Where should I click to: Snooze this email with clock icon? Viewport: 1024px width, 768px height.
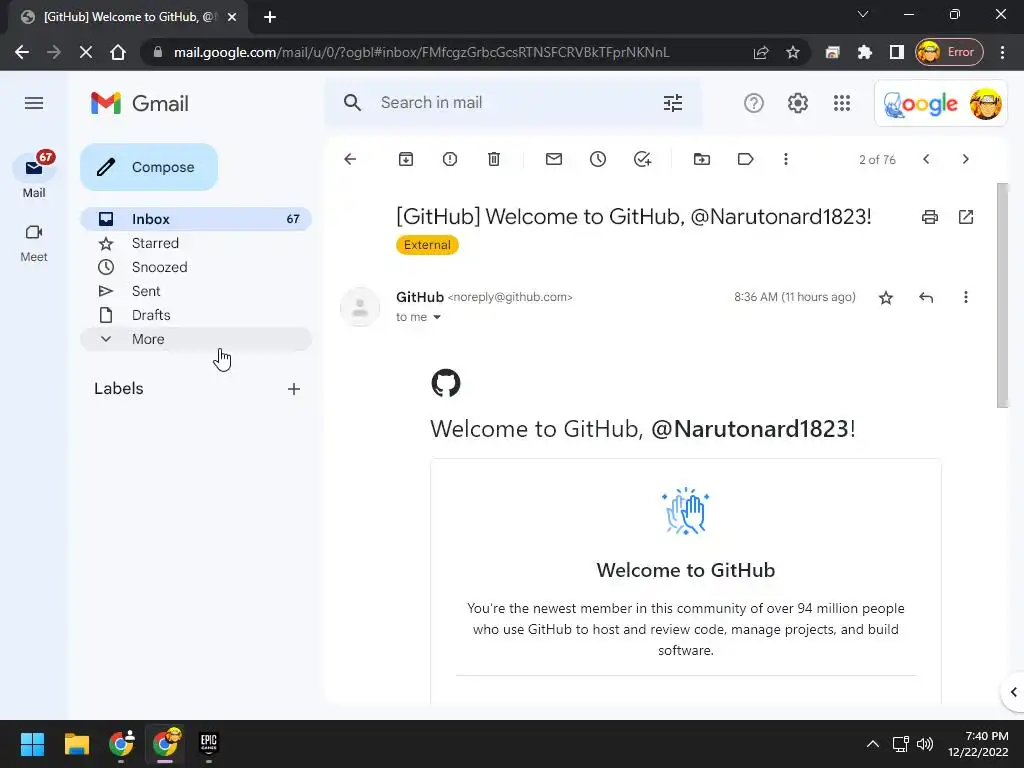(x=598, y=159)
